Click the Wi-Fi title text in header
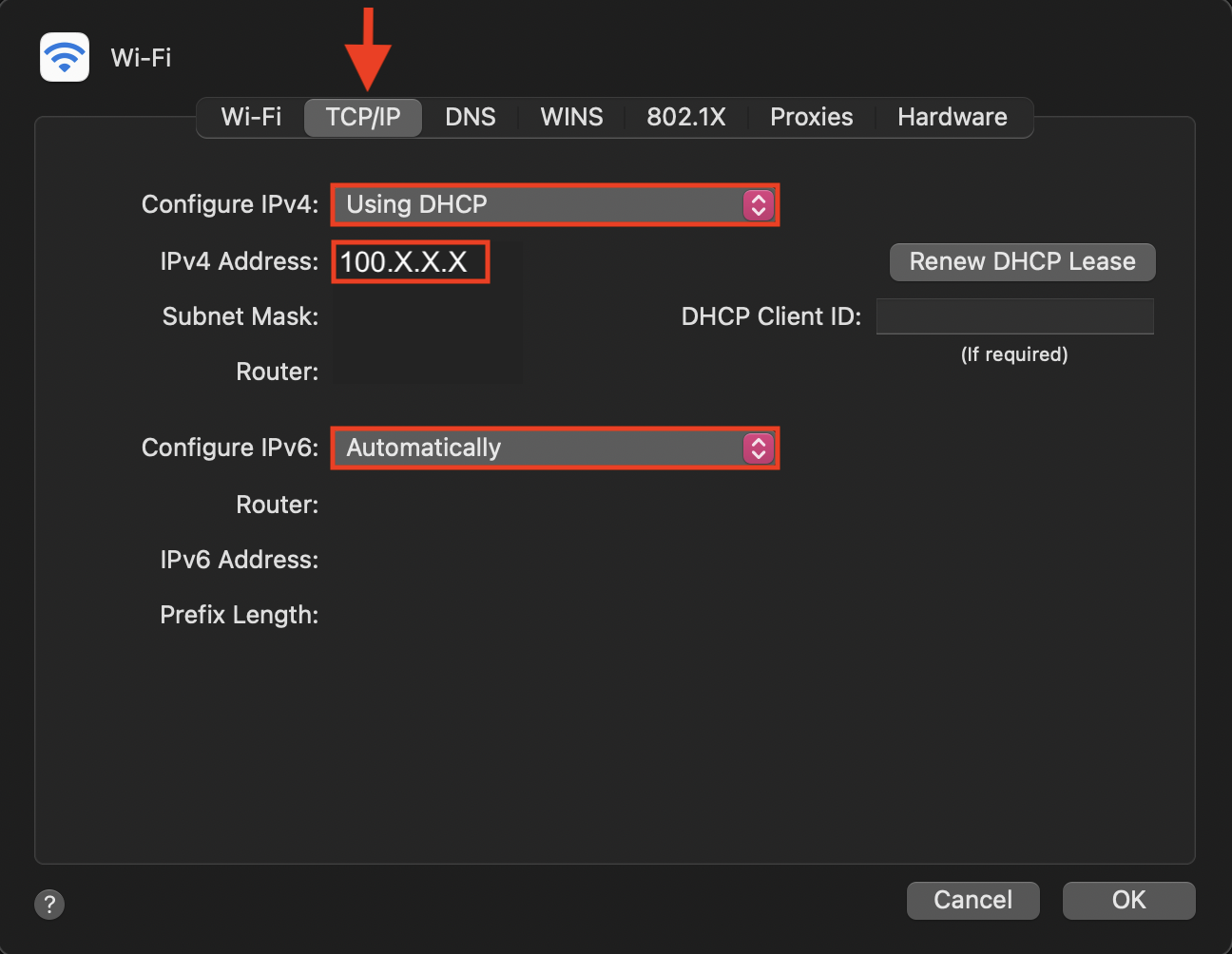The height and width of the screenshot is (954, 1232). (x=142, y=58)
